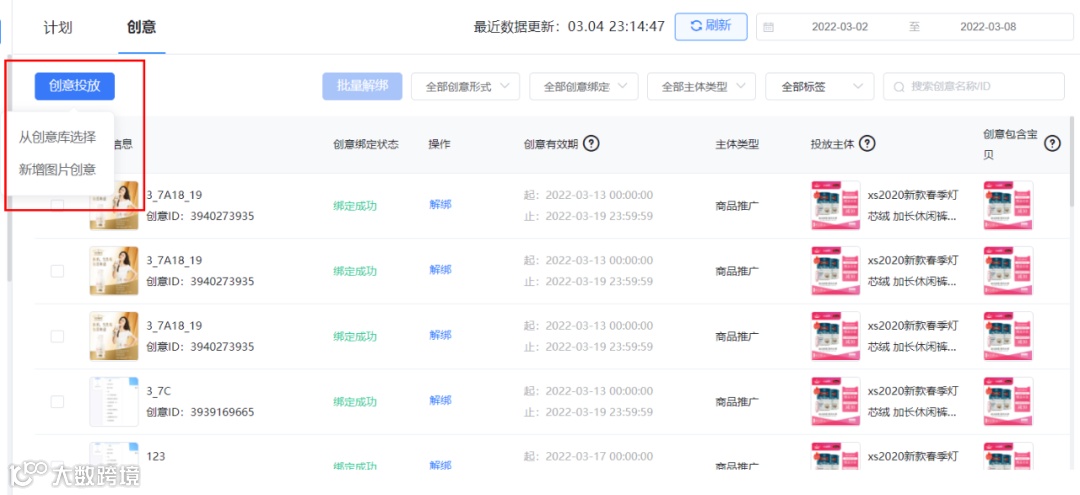The height and width of the screenshot is (495, 1080).
Task: Expand the 全部创意形式 dropdown
Action: [466, 87]
